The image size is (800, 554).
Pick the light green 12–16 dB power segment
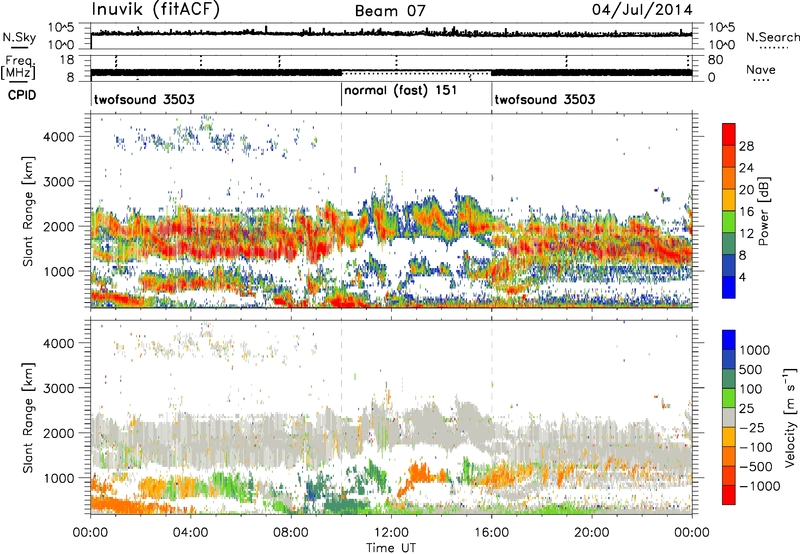729,221
